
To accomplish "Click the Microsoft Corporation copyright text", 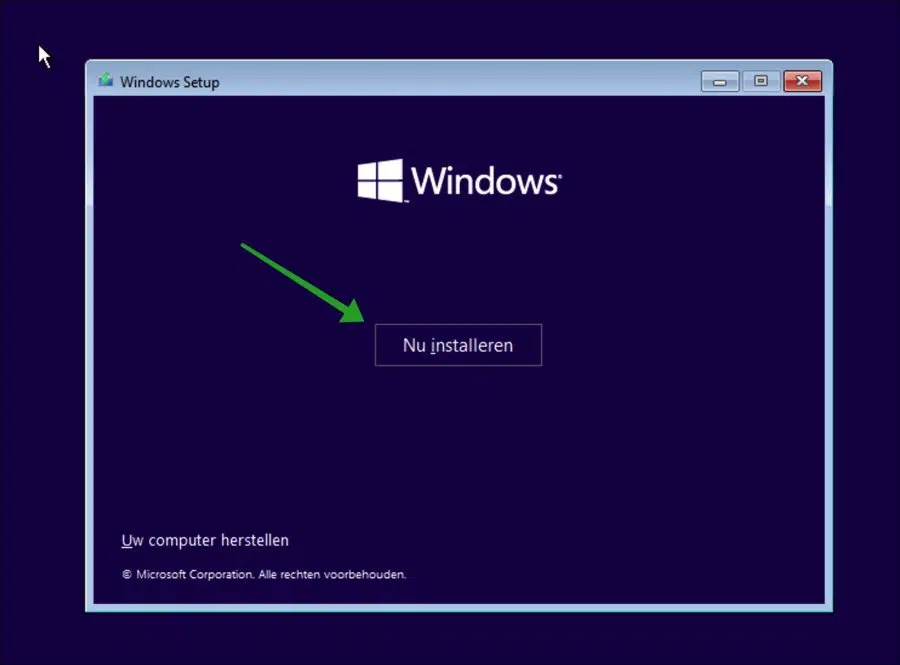I will pyautogui.click(x=264, y=574).
